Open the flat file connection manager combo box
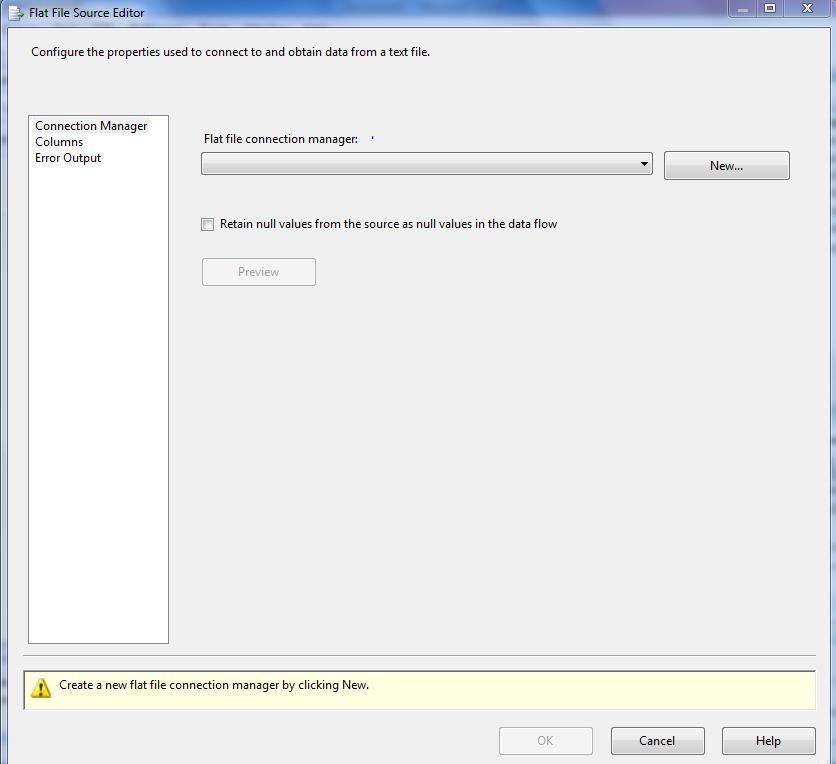The height and width of the screenshot is (764, 836). tap(420, 164)
